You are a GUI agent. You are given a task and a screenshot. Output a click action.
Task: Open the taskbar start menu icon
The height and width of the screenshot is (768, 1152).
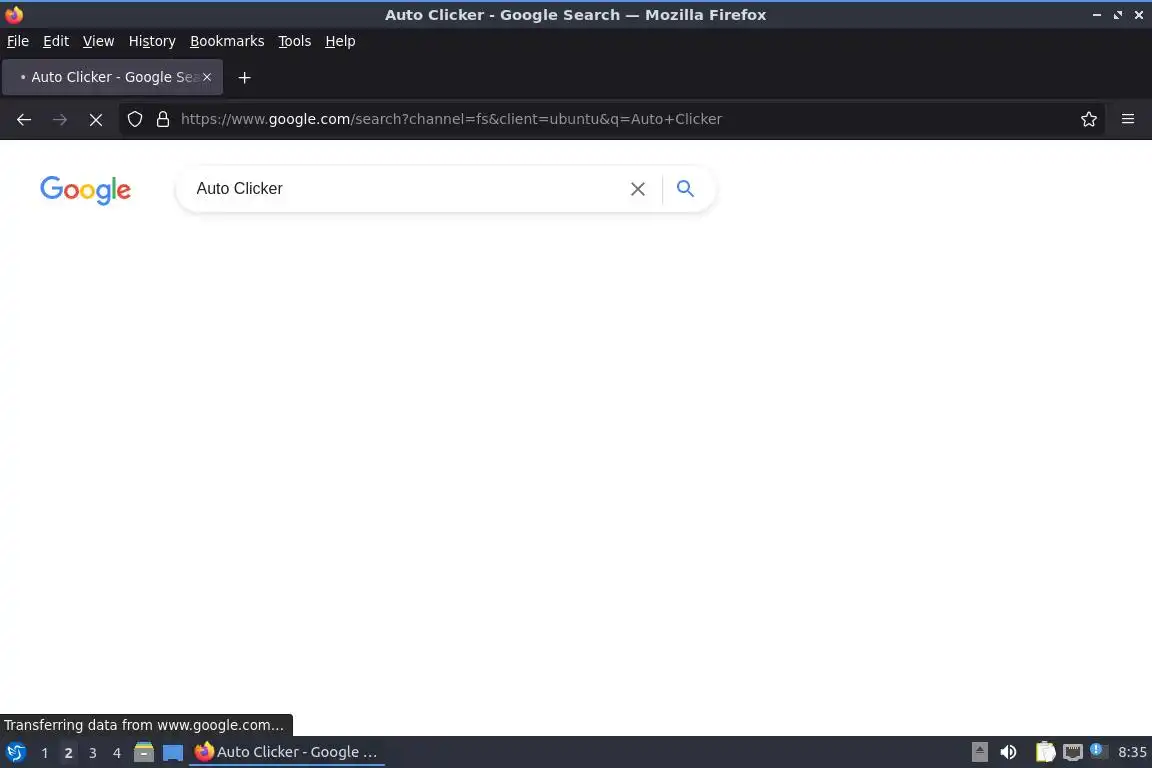(15, 752)
